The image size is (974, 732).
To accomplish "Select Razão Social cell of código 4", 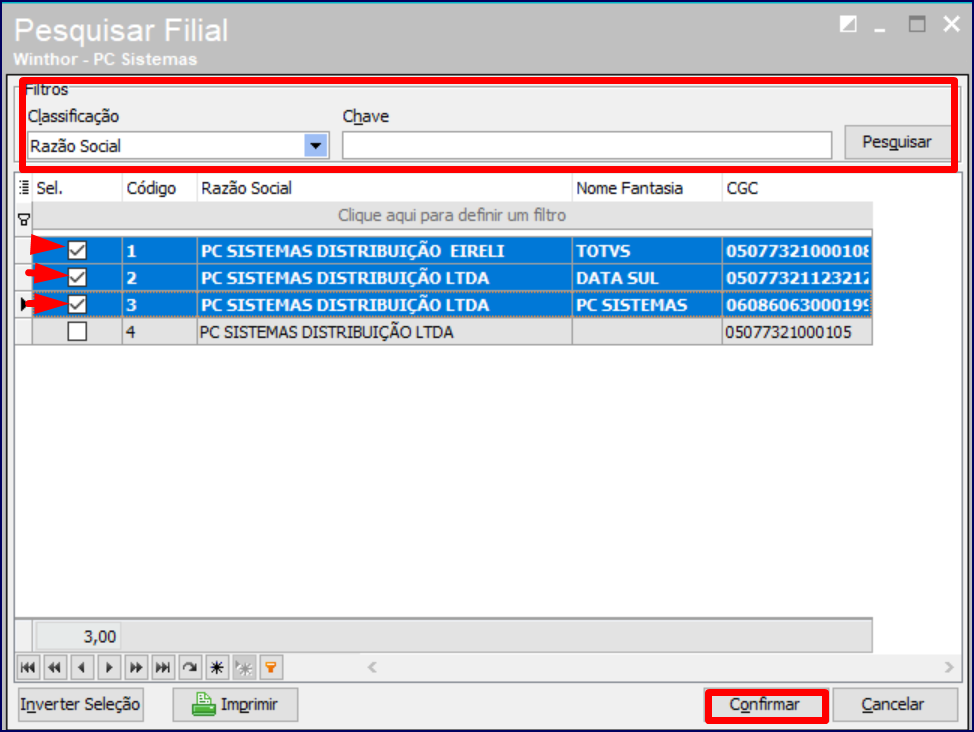I will (384, 332).
